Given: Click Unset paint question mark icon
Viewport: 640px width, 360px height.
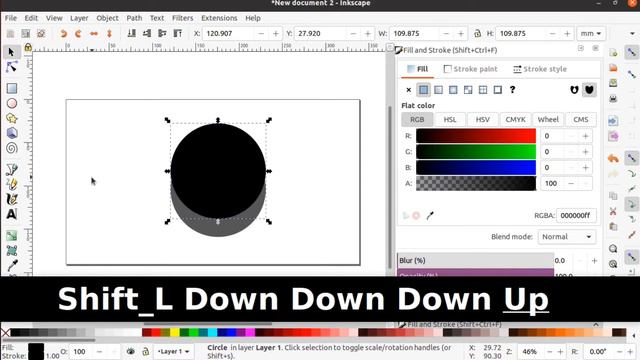Looking at the screenshot, I should (x=512, y=90).
